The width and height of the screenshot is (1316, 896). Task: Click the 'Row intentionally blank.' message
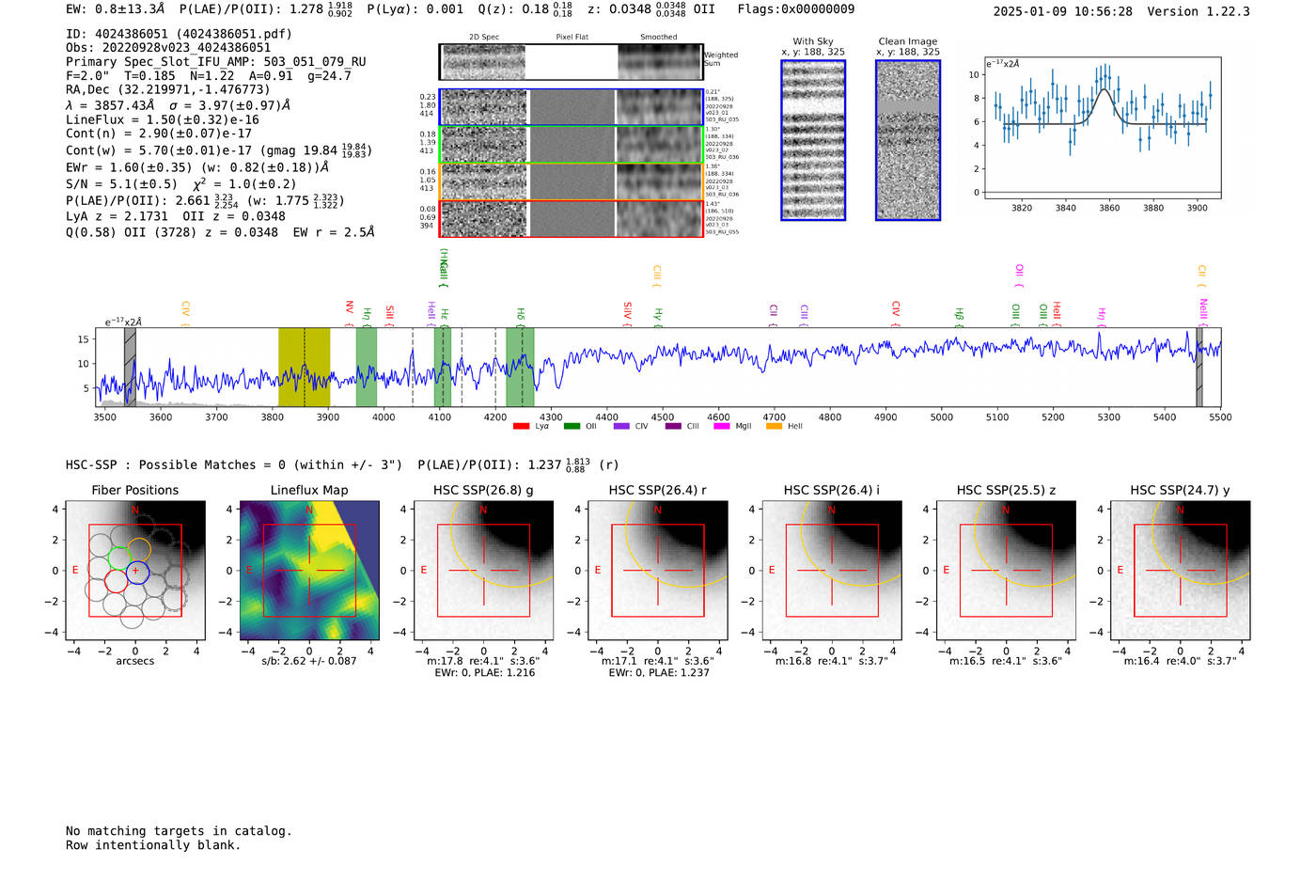pos(153,845)
